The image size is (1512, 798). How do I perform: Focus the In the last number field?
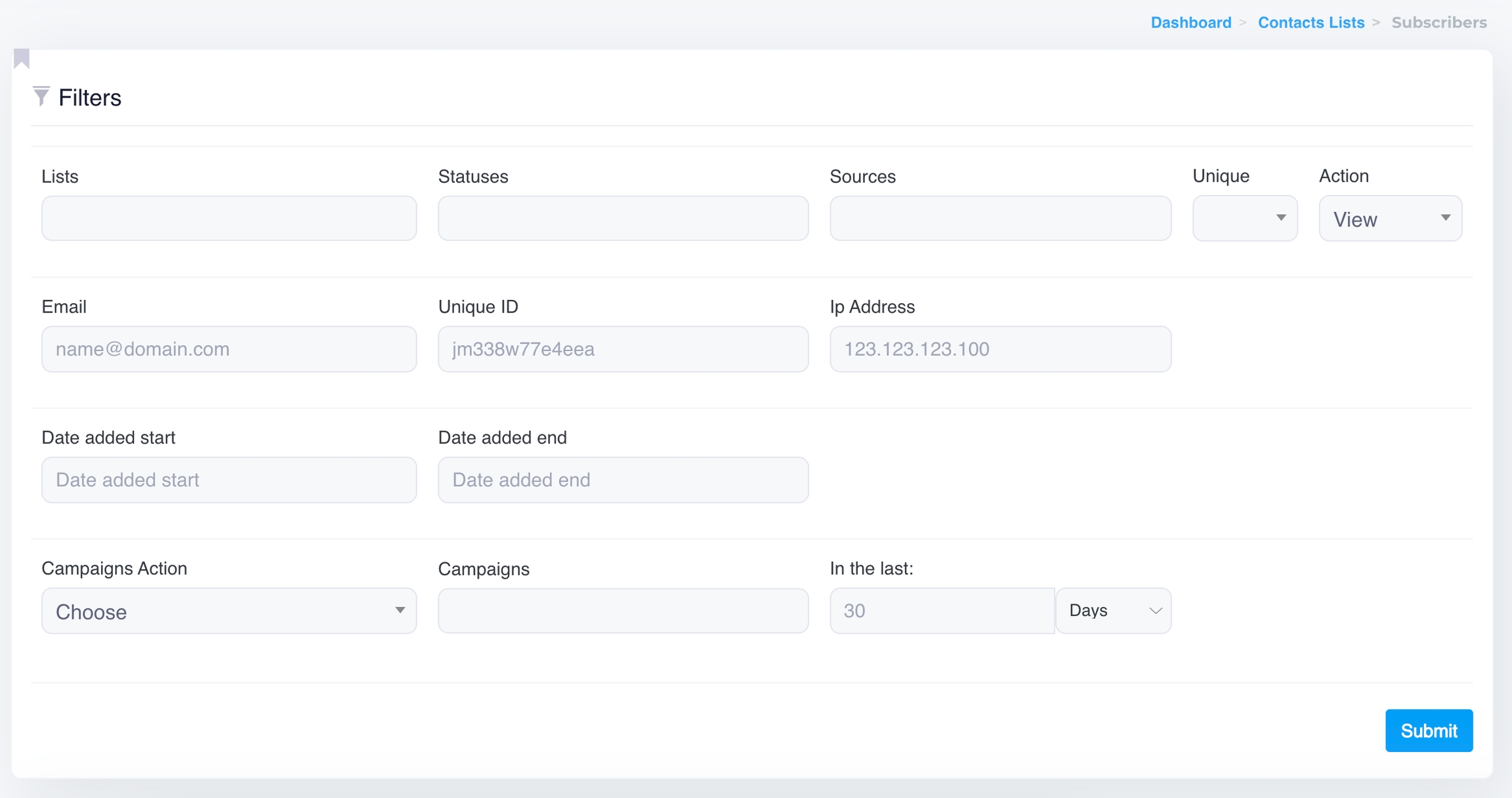pos(942,611)
